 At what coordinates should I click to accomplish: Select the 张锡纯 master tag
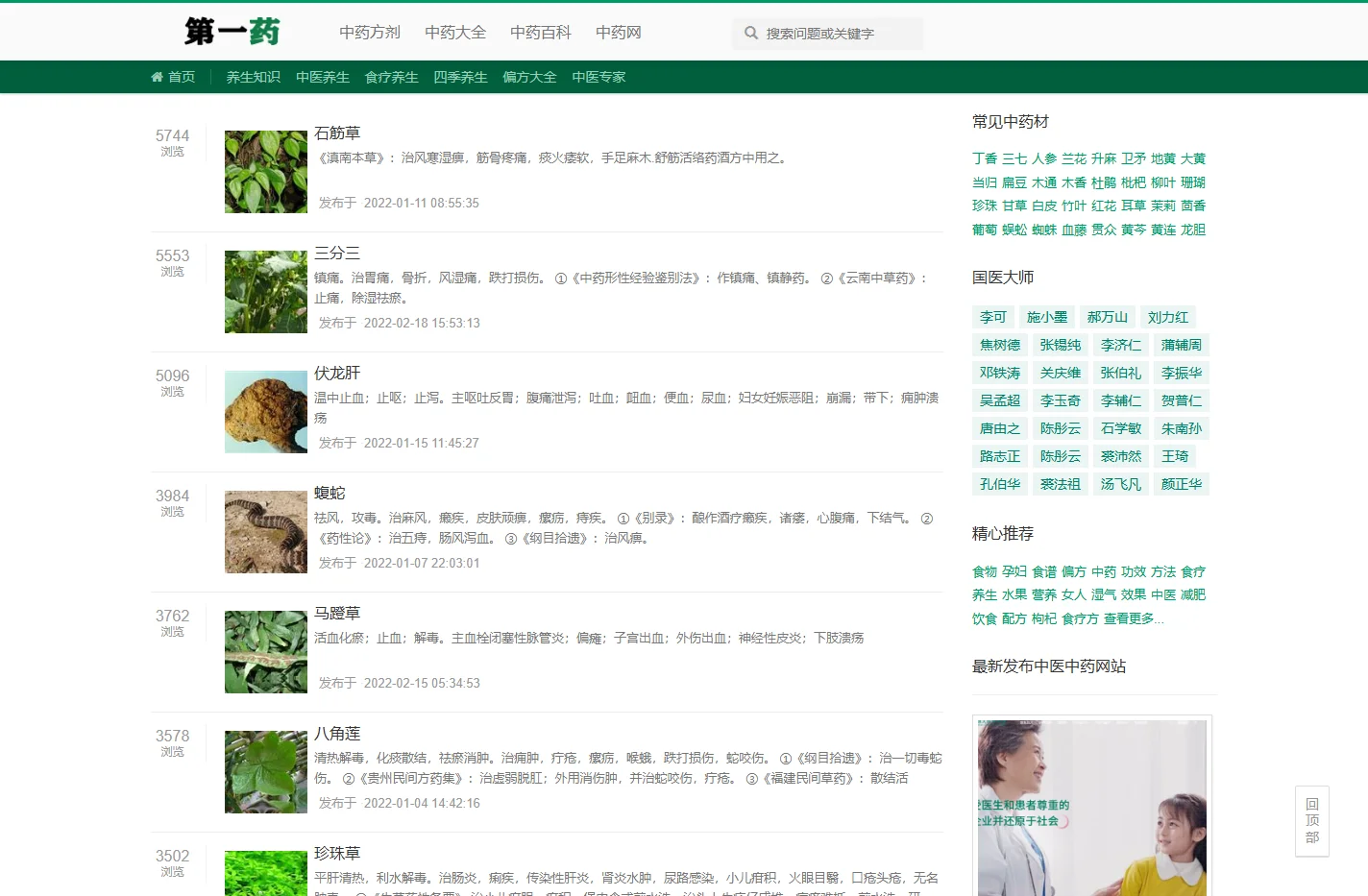click(x=1061, y=345)
